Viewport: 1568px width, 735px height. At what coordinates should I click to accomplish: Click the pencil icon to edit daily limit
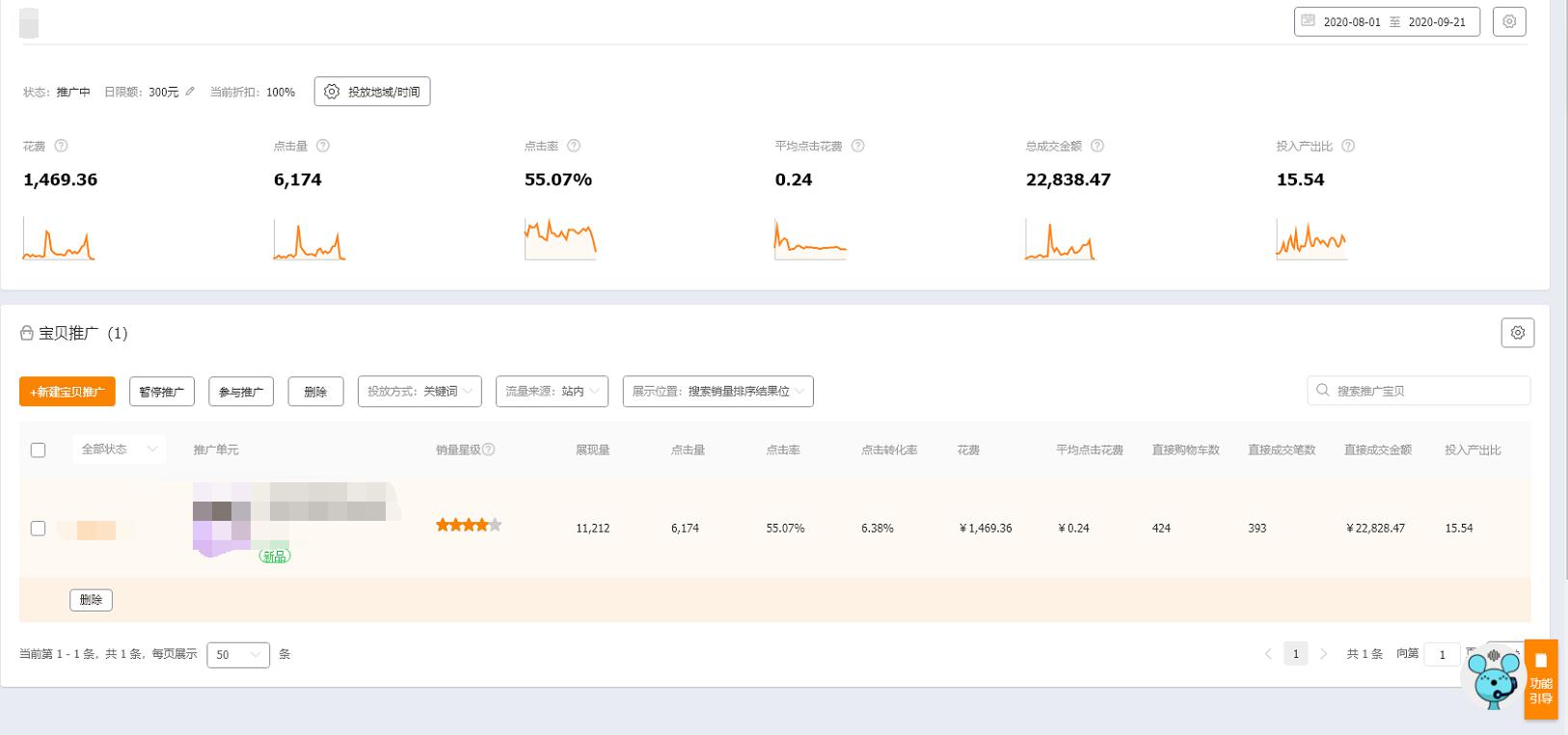(190, 92)
